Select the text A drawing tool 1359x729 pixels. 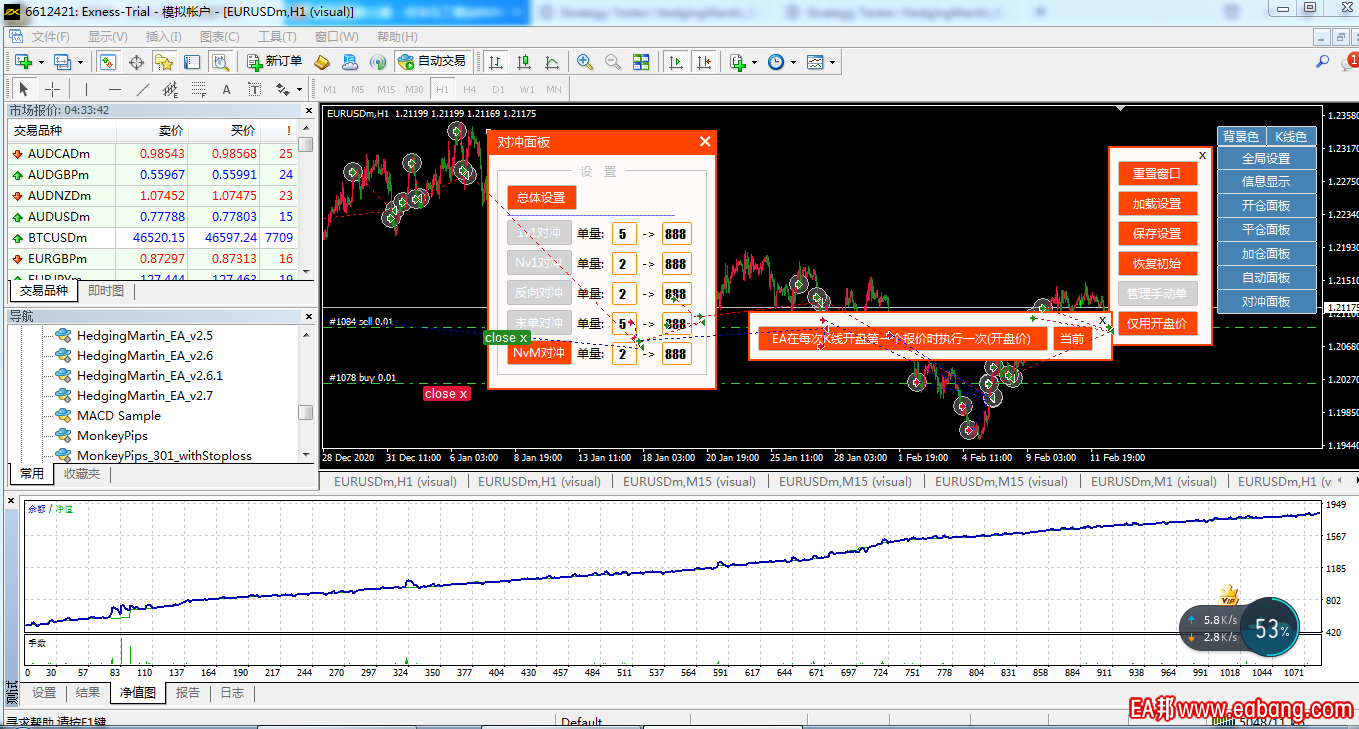pos(227,89)
